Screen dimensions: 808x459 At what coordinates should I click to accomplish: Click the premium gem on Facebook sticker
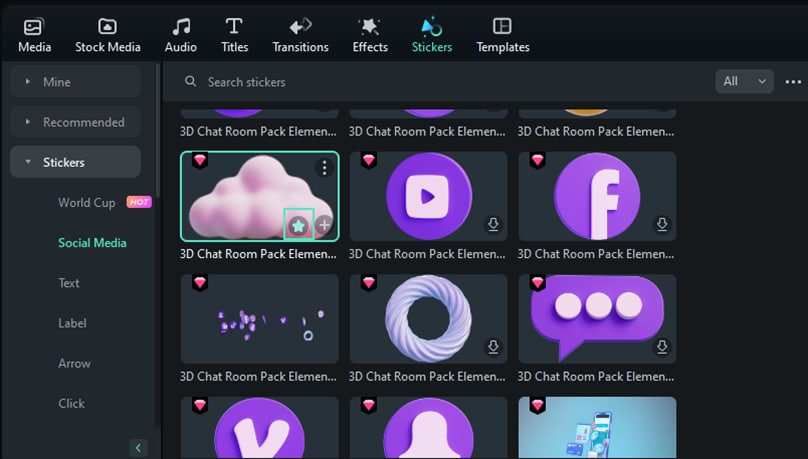[537, 160]
